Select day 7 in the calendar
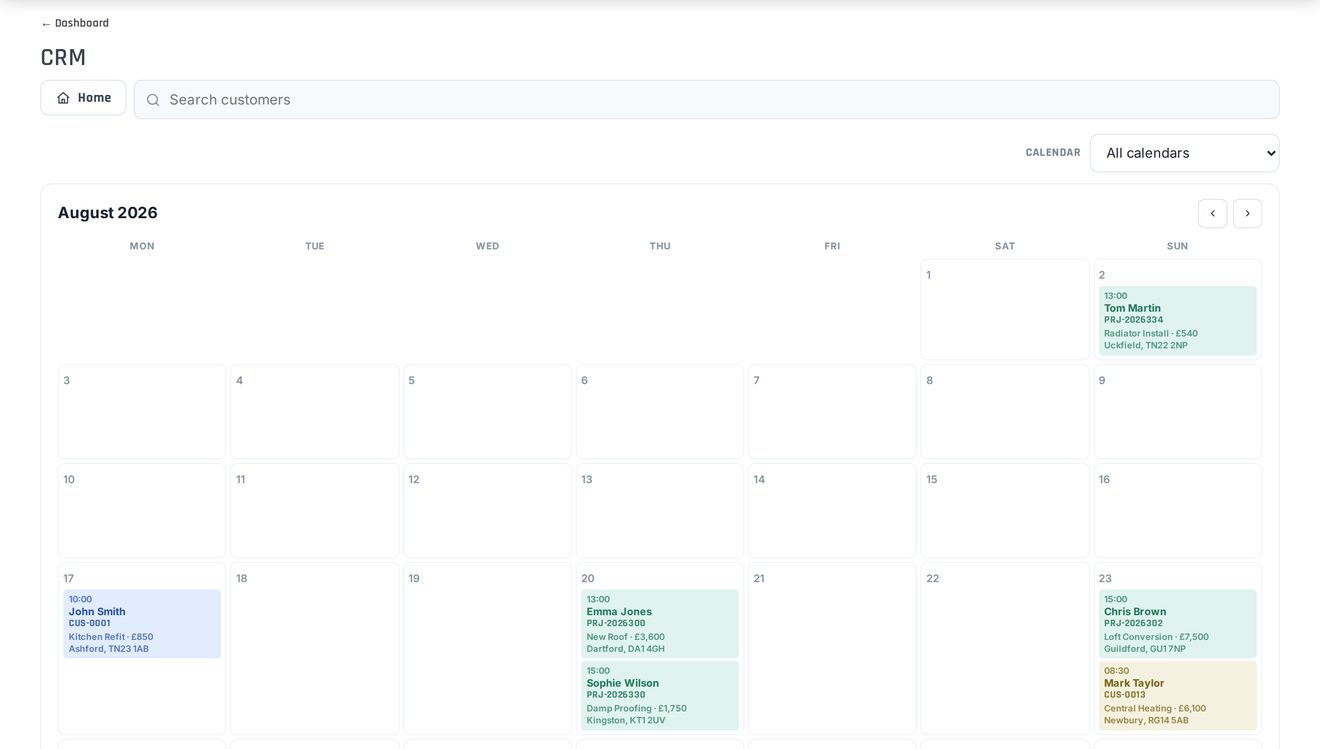This screenshot has height=749, width=1320. [832, 412]
